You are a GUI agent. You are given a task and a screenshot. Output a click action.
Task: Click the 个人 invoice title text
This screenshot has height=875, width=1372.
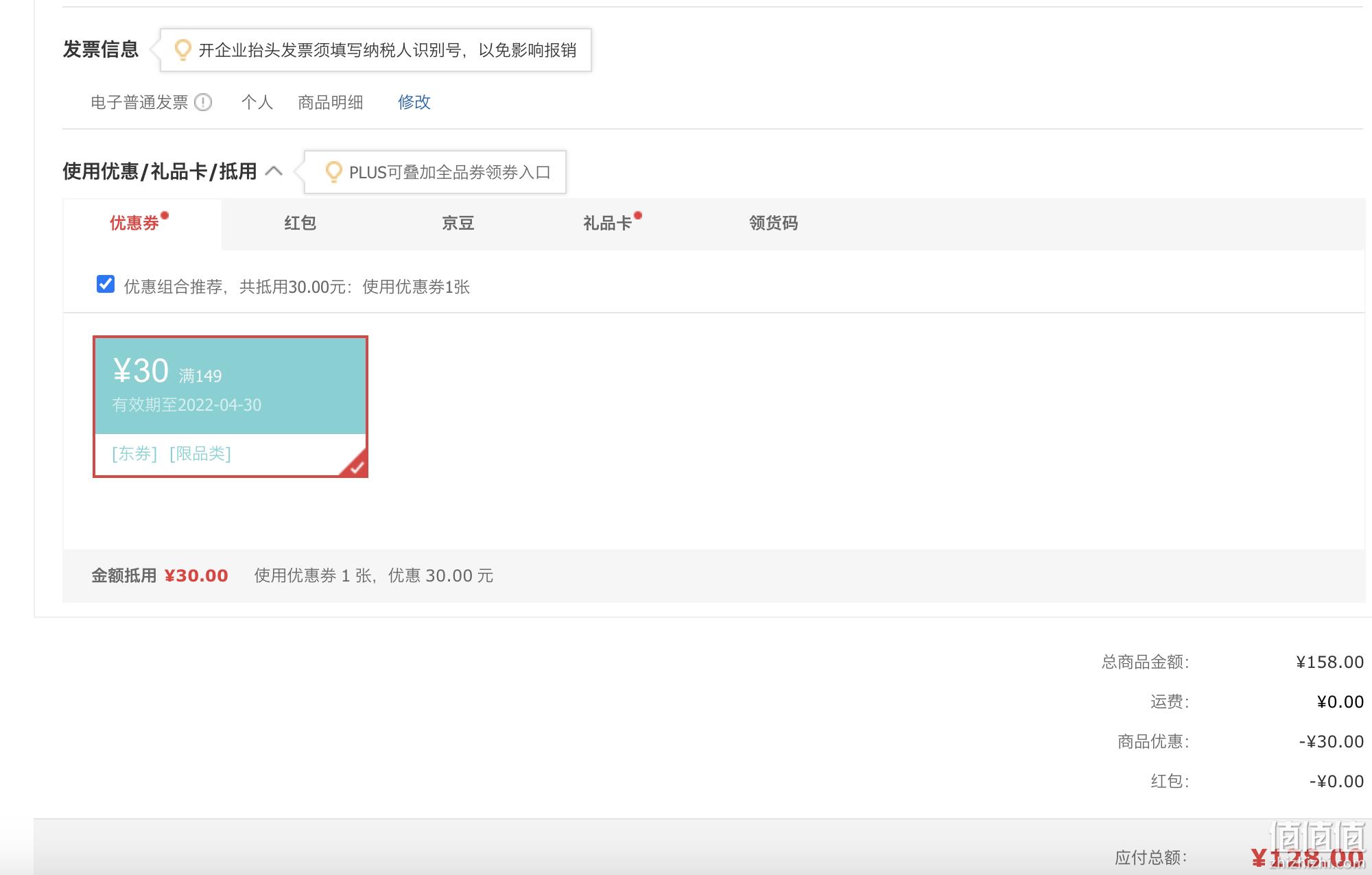tap(257, 102)
